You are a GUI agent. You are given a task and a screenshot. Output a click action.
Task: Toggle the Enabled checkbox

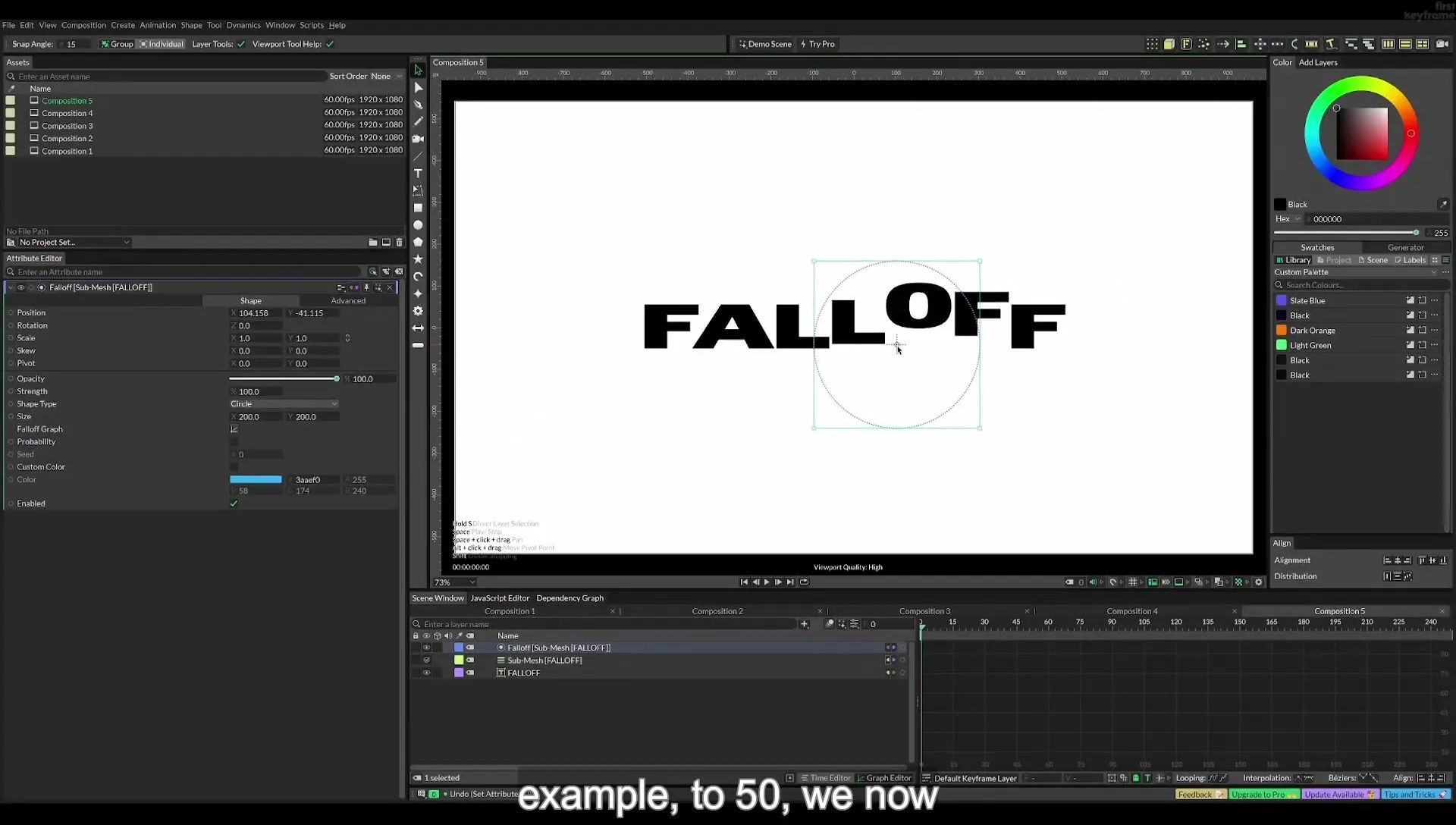point(234,503)
